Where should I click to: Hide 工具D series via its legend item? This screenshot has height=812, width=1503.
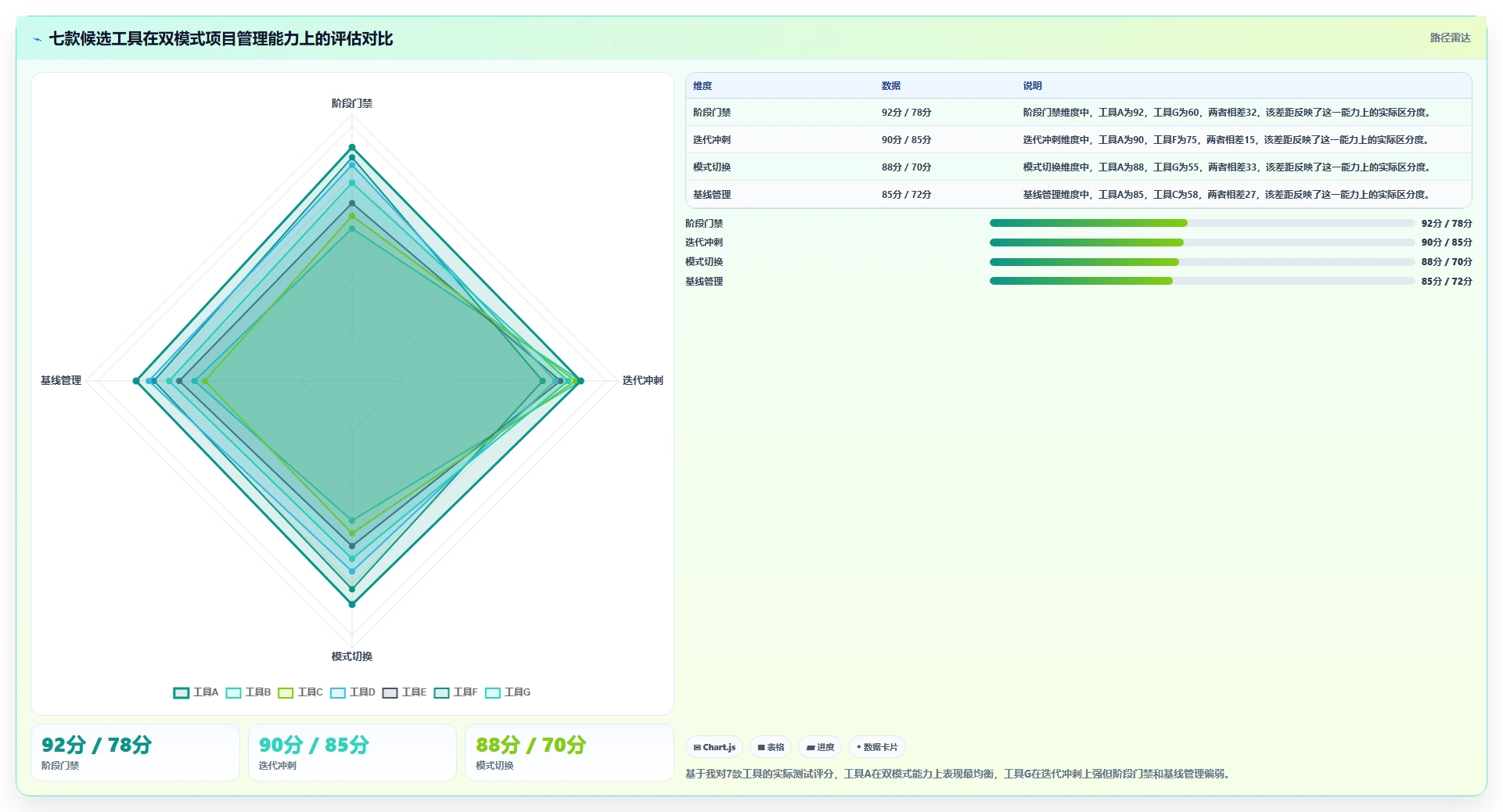point(353,692)
